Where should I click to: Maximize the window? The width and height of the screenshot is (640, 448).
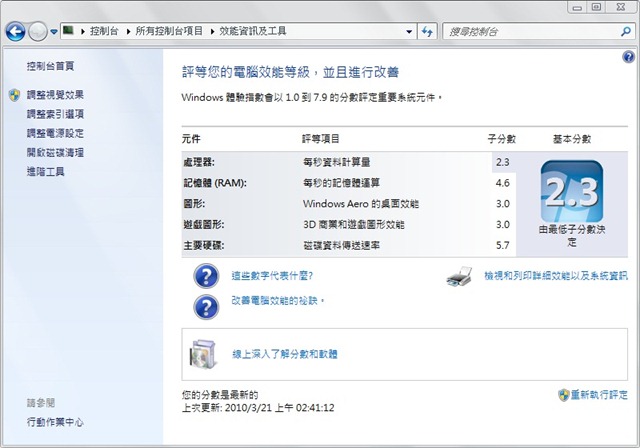point(596,7)
